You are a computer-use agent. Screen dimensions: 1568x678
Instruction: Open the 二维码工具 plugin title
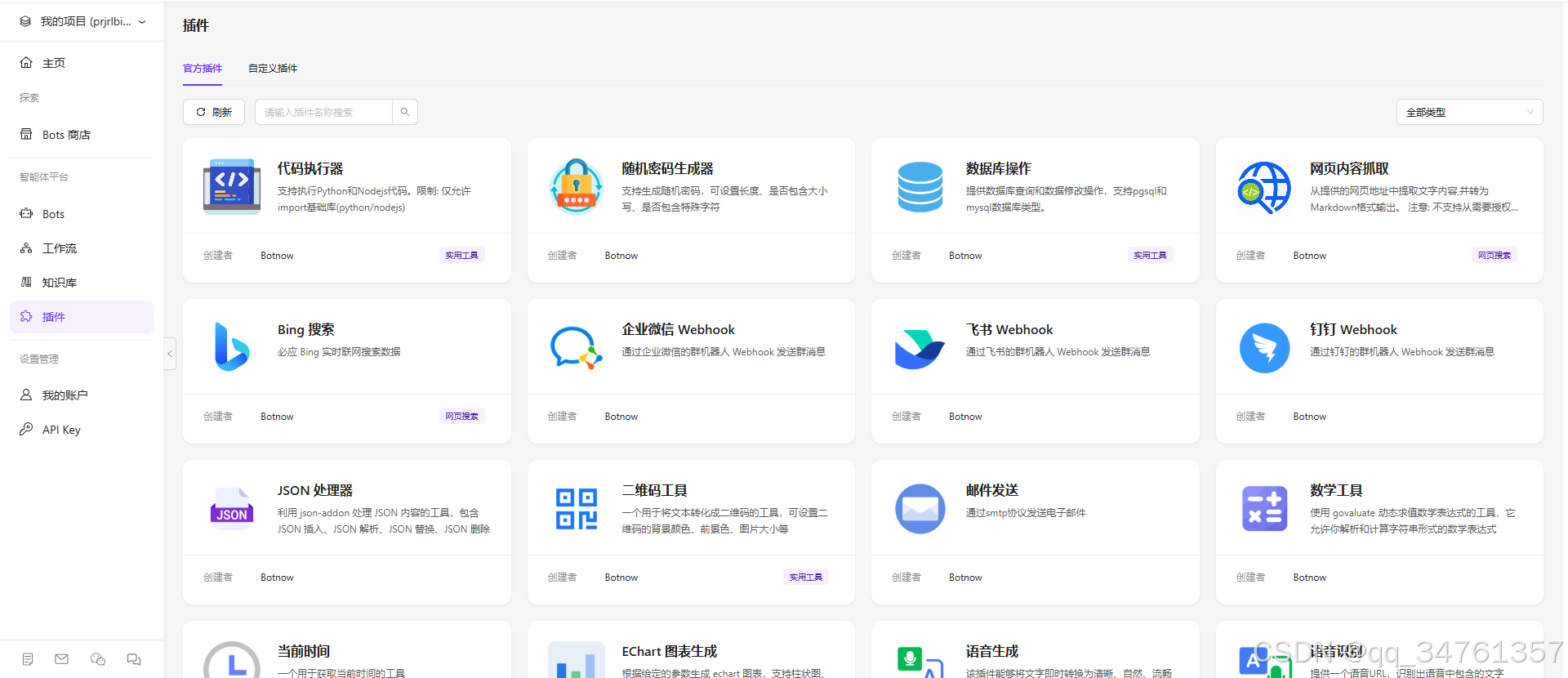click(654, 490)
